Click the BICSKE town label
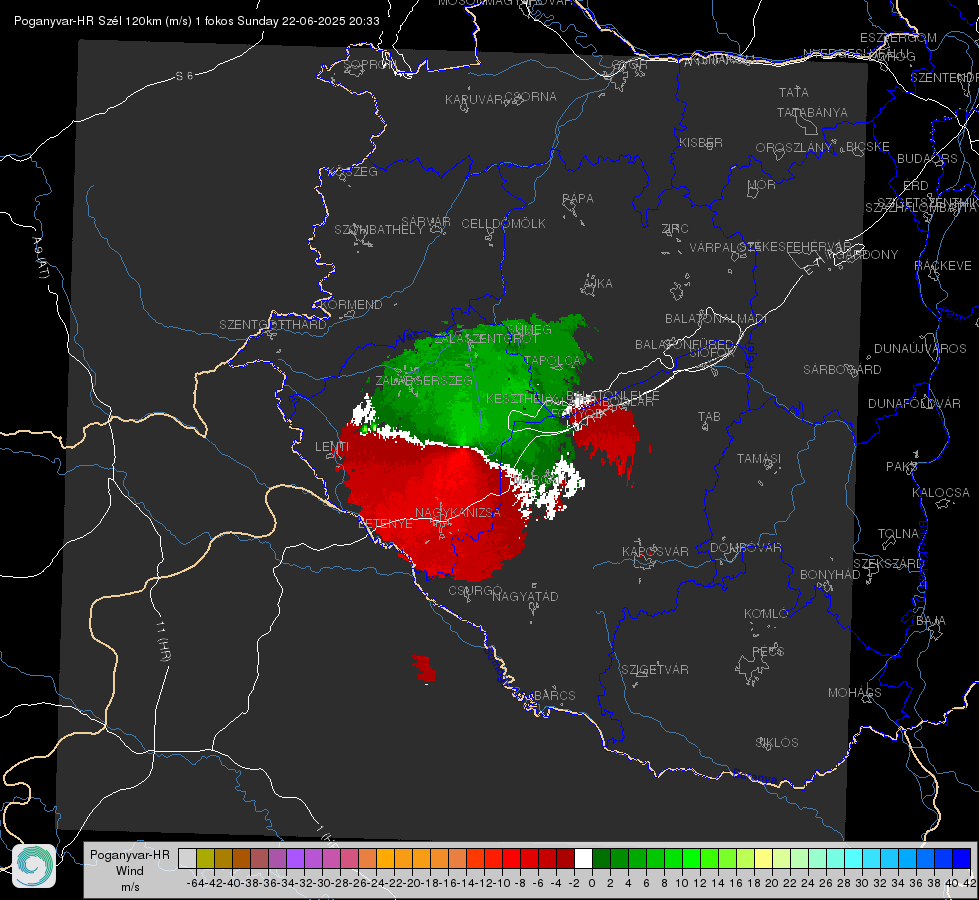Screen dimensions: 979x900 [868, 146]
